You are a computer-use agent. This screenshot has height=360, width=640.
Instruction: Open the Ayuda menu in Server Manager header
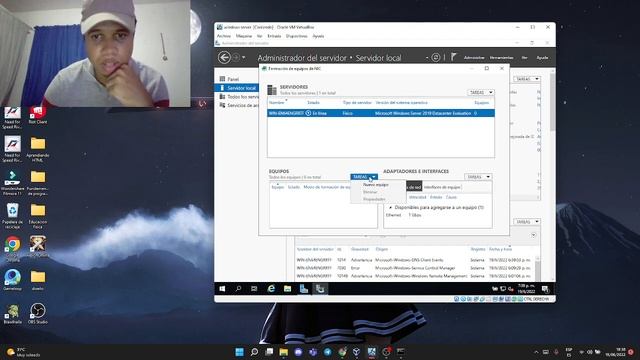coord(542,58)
